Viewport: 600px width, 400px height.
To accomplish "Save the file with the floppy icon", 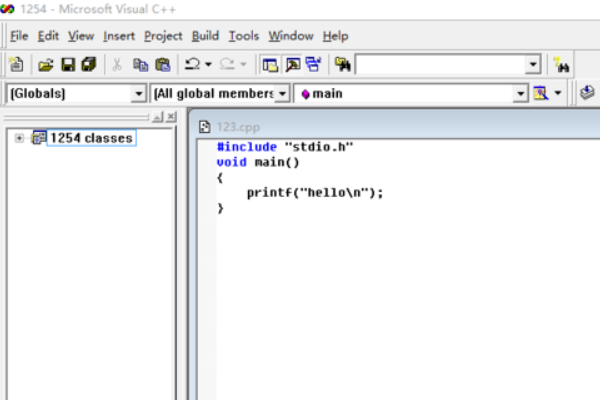I will point(68,65).
